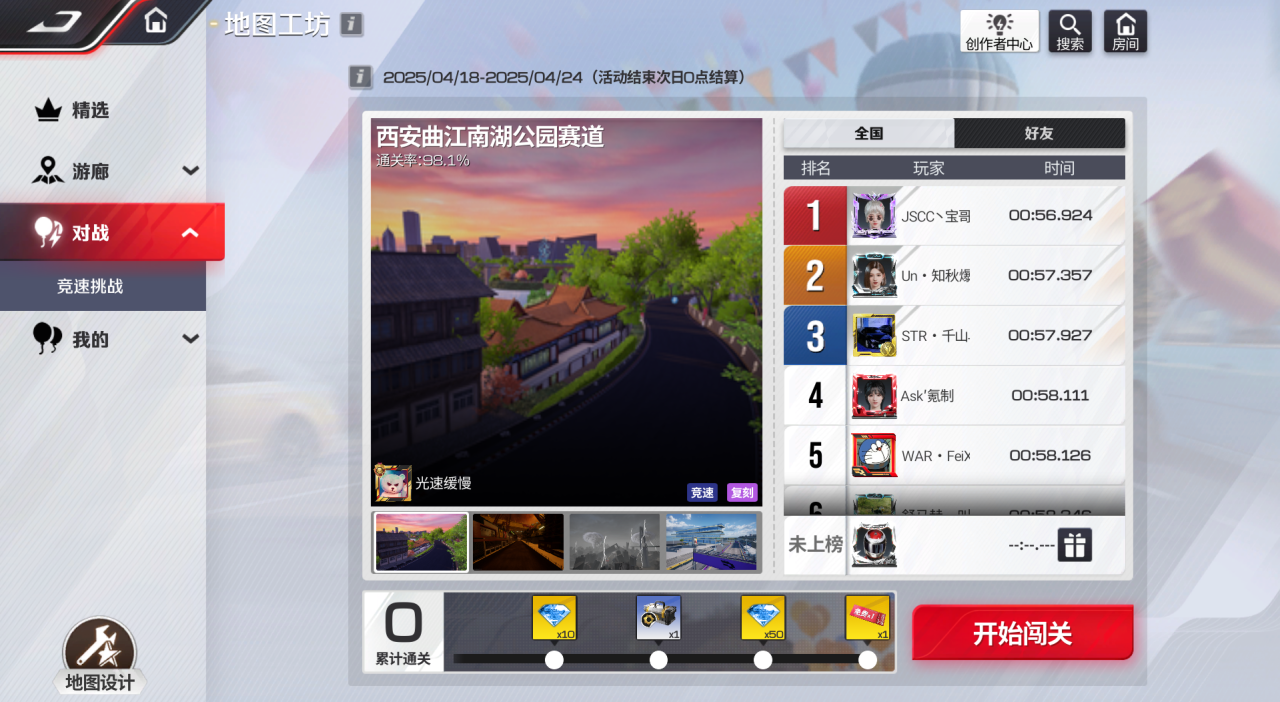The image size is (1280, 702).
Task: Select the 竞速挑战 submenu item
Action: (90, 286)
